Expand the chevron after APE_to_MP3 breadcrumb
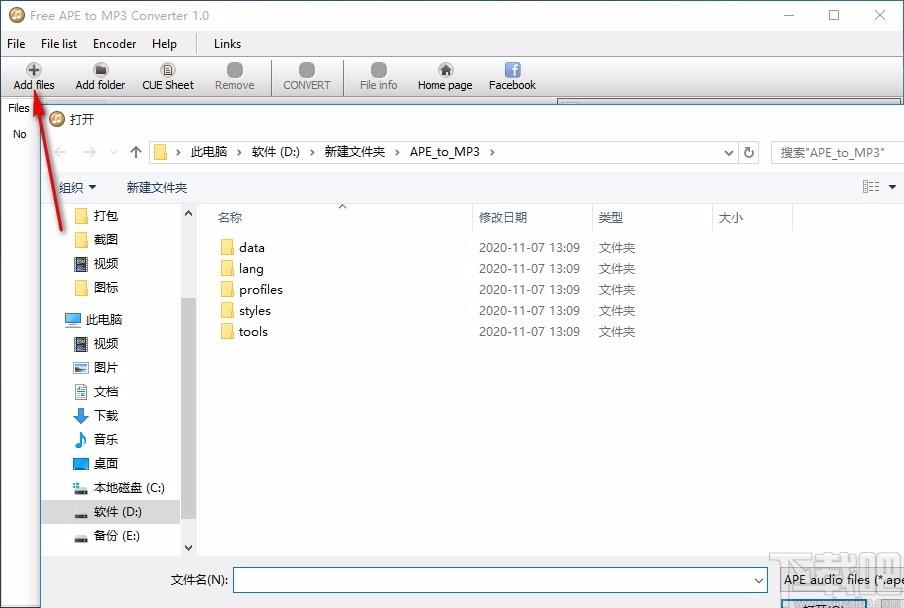This screenshot has width=904, height=608. coord(492,152)
